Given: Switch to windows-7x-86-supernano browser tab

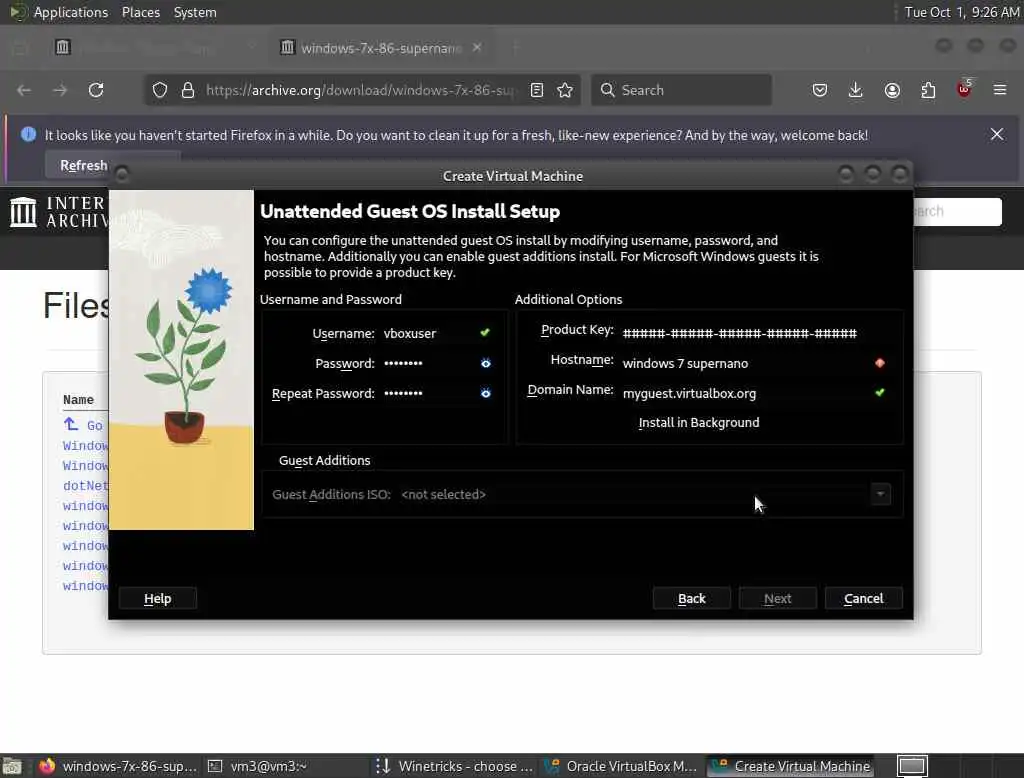Looking at the screenshot, I should (x=381, y=48).
